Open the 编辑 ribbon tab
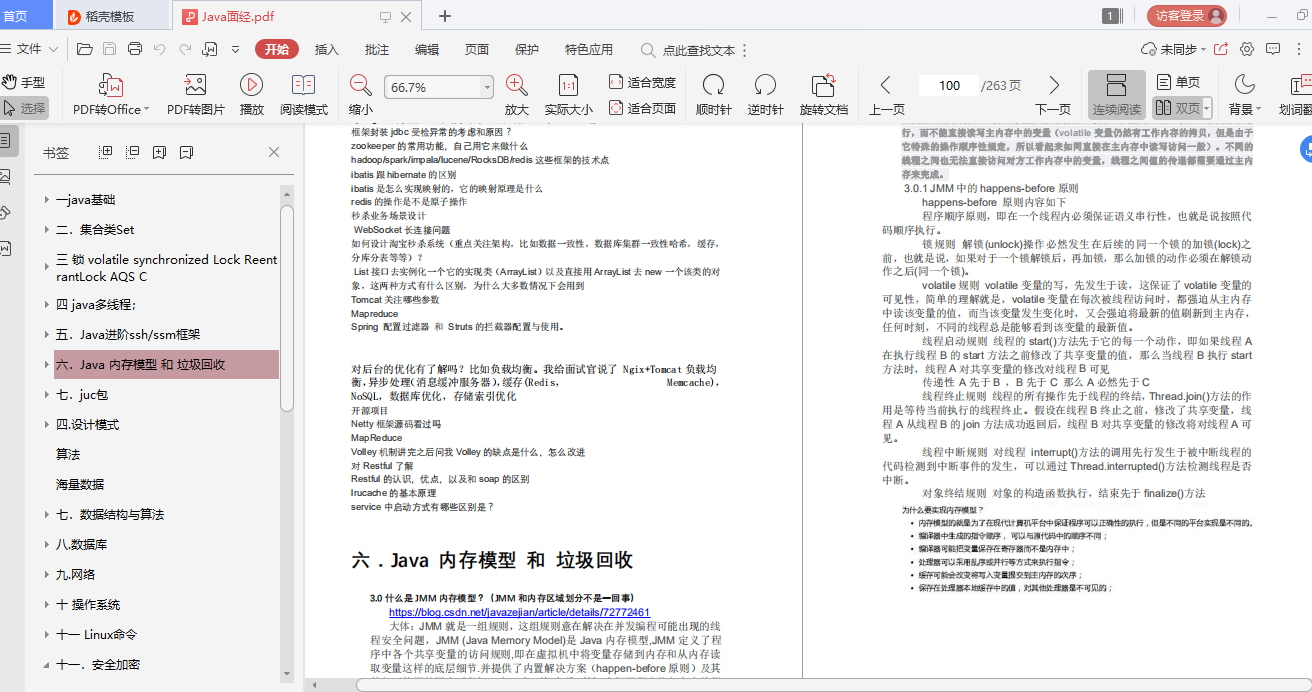This screenshot has height=692, width=1312. (427, 49)
